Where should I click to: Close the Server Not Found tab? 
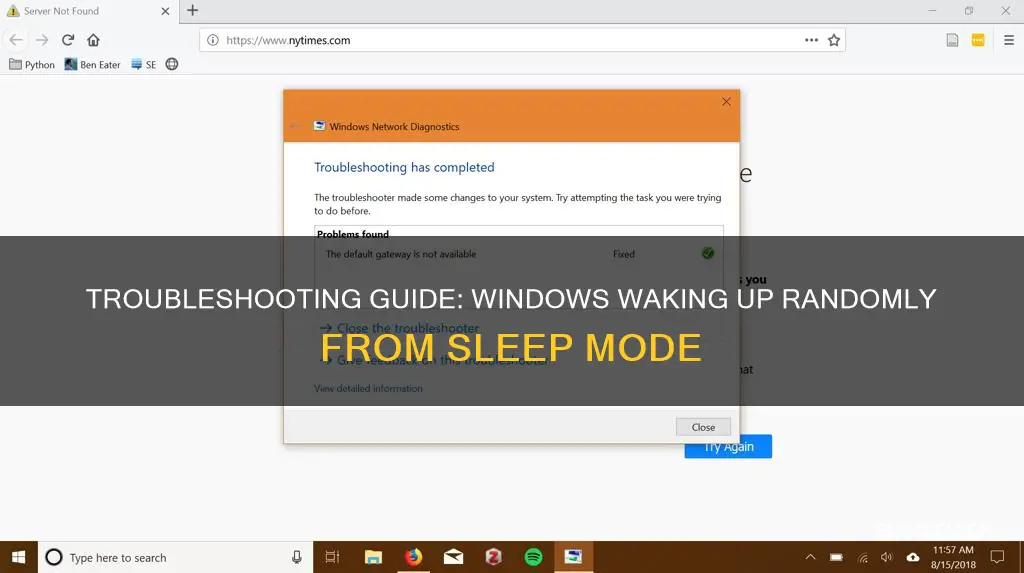point(165,11)
